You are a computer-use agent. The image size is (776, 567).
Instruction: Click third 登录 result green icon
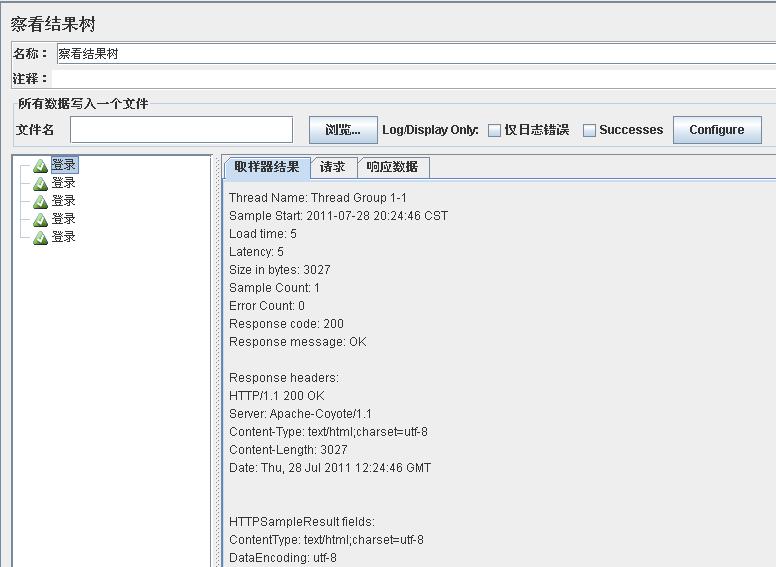pyautogui.click(x=41, y=201)
